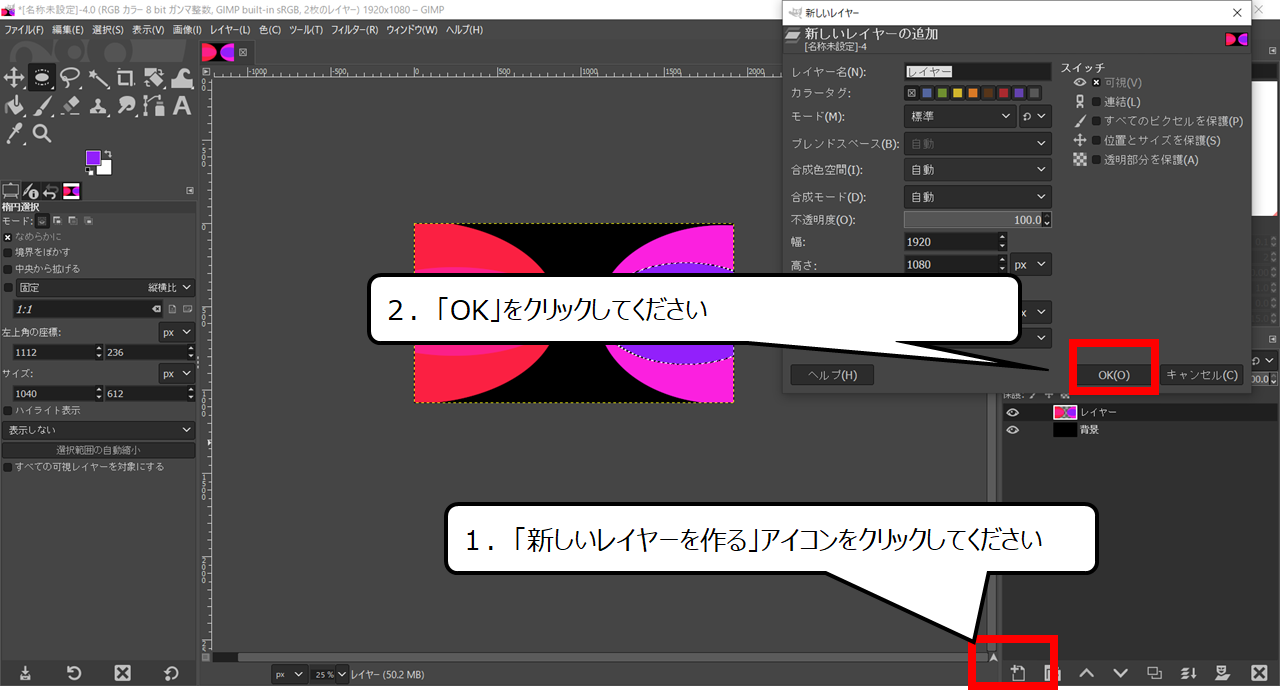
Task: Choose the intersect-with-selection mode icon
Action: pos(88,220)
